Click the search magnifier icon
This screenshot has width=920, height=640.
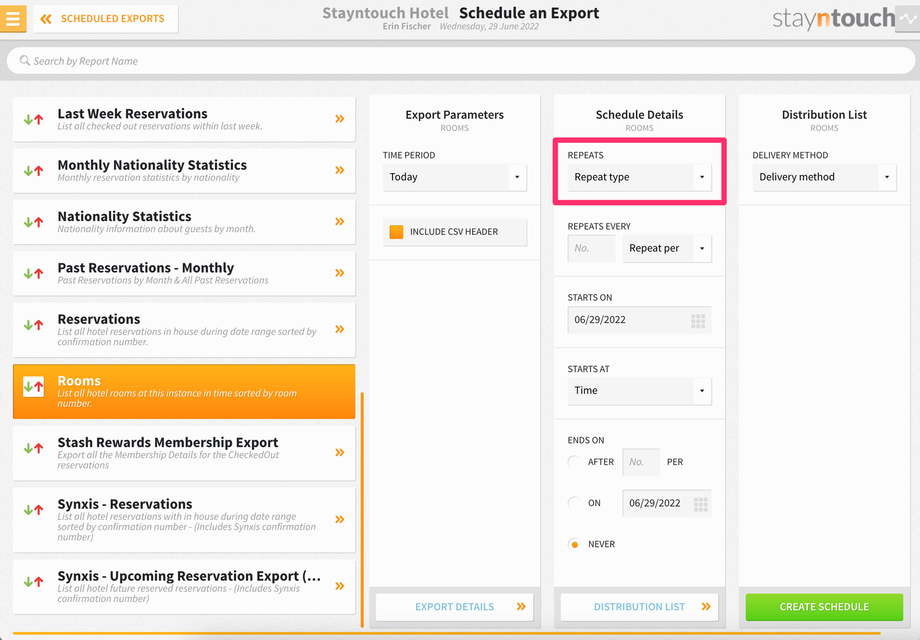(x=25, y=60)
